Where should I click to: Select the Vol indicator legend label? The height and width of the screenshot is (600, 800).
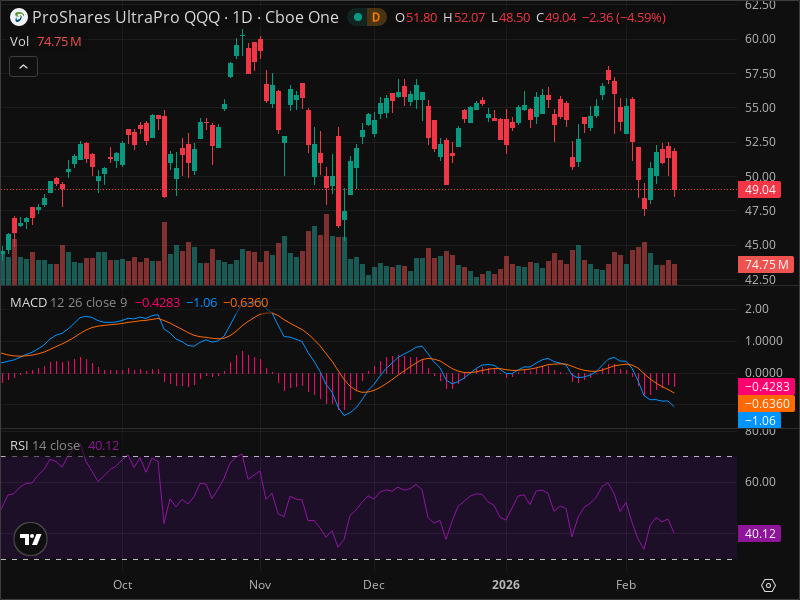click(19, 41)
